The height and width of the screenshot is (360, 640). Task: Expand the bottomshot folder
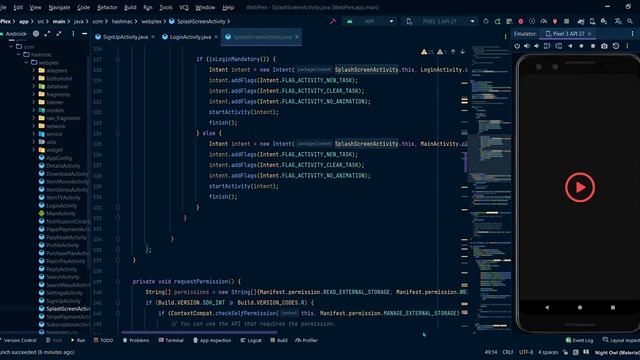(34, 78)
